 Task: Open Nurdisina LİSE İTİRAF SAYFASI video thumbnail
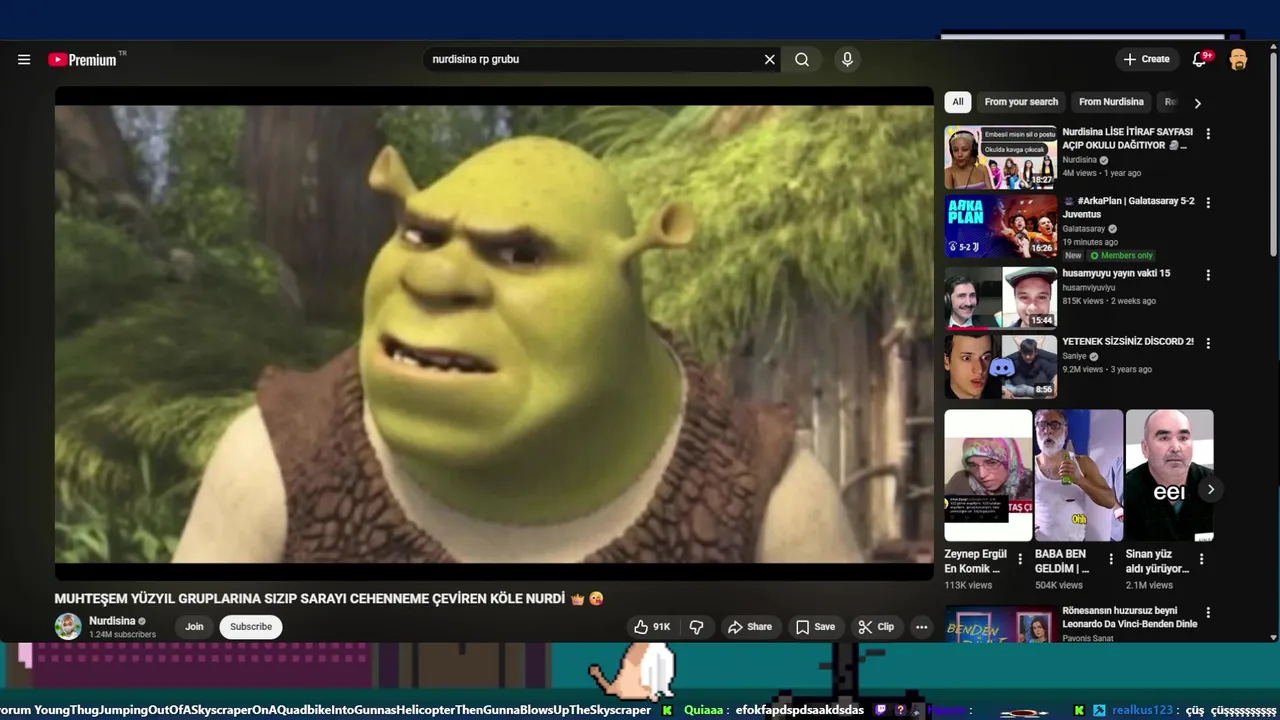point(1001,157)
